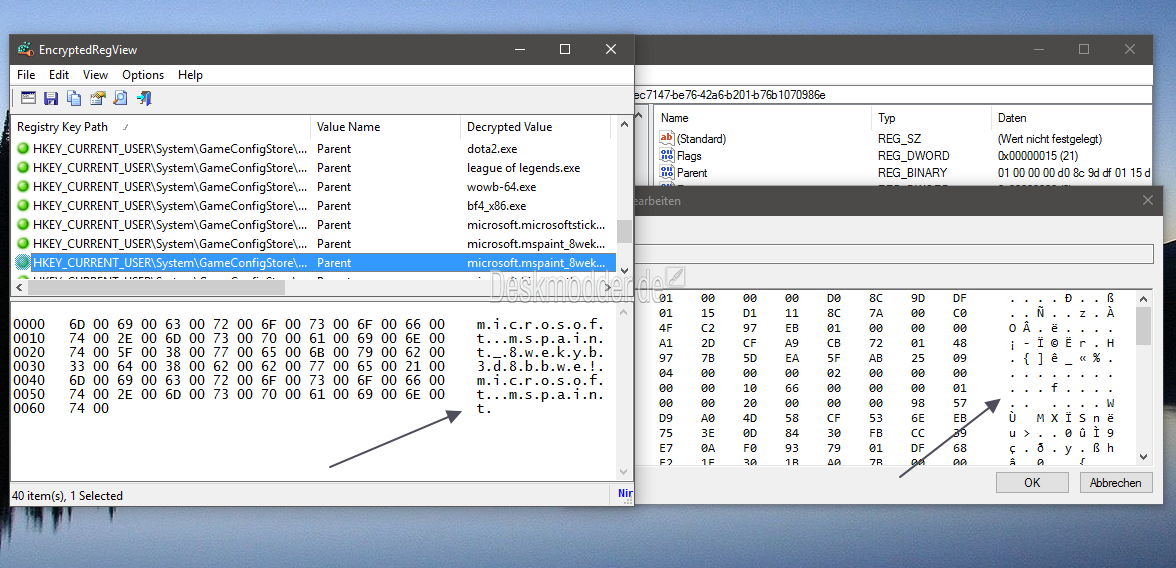Open the File menu
1176x568 pixels.
point(26,75)
